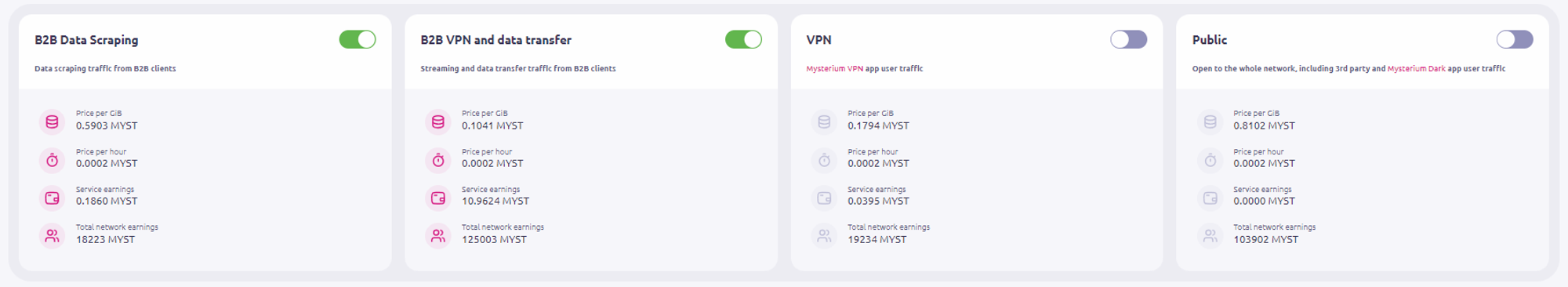Click B2B VPN price per hour timer icon
The height and width of the screenshot is (287, 1568).
point(438,160)
